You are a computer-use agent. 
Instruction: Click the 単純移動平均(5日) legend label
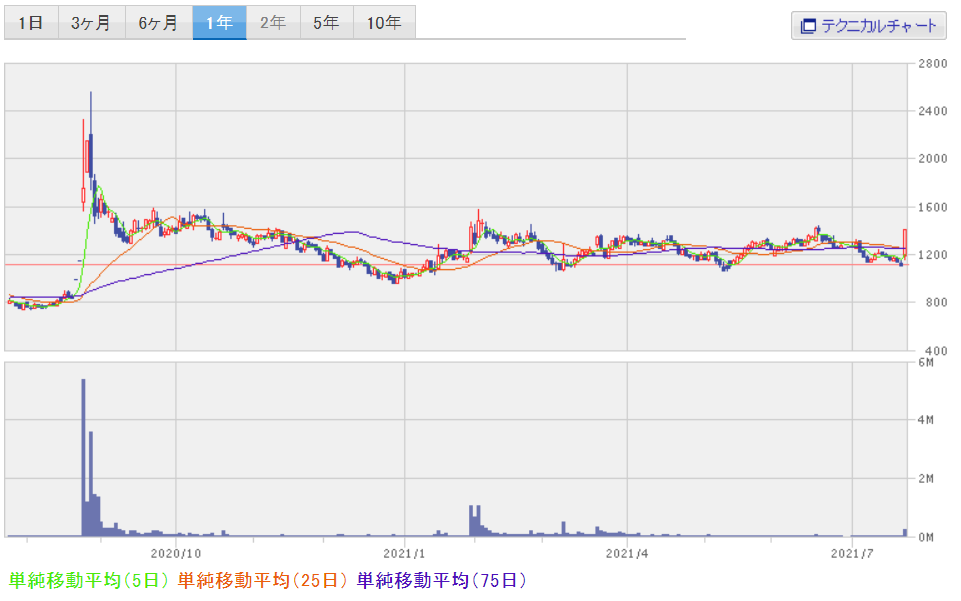click(89, 580)
